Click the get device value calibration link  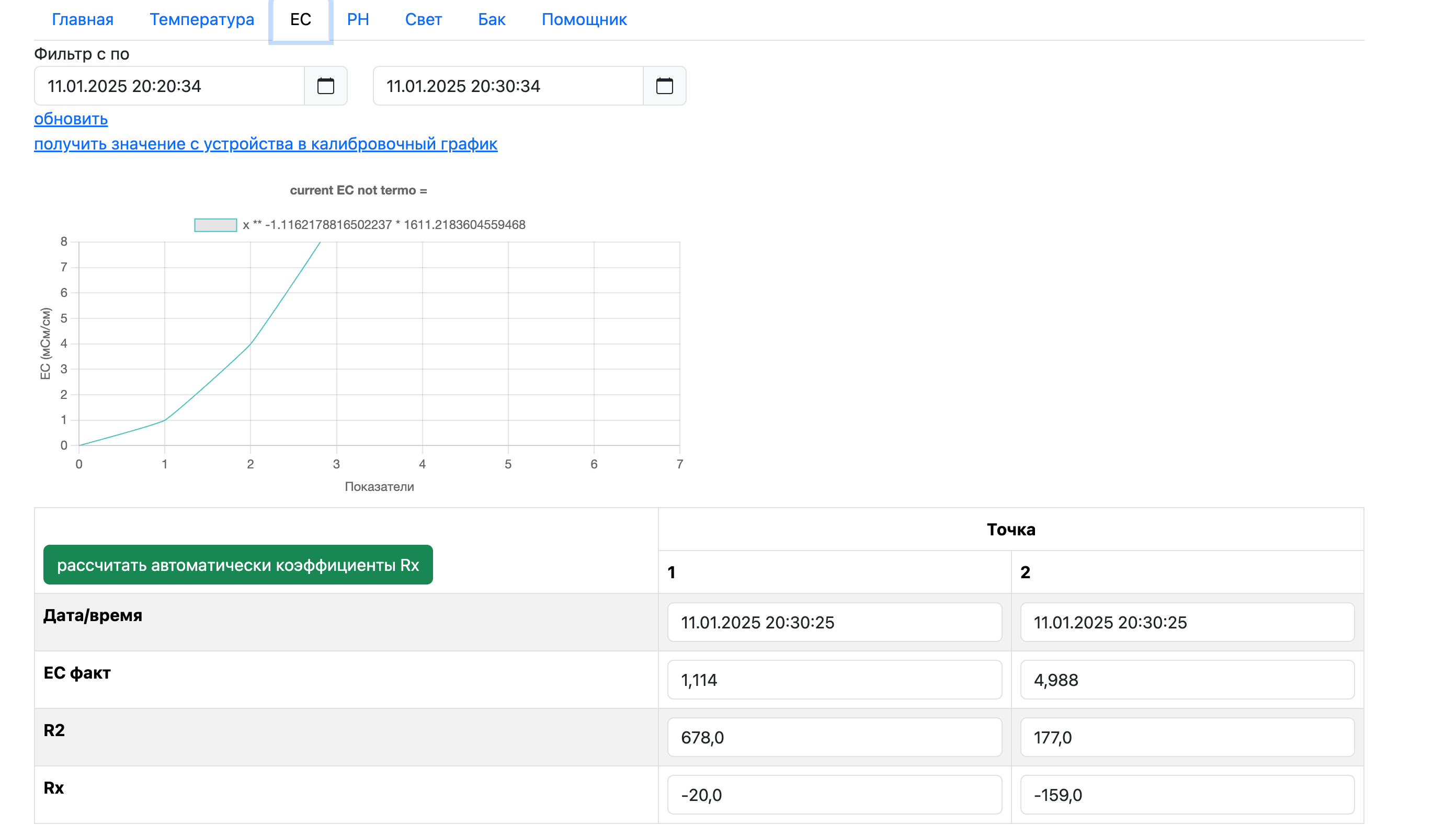click(x=265, y=144)
